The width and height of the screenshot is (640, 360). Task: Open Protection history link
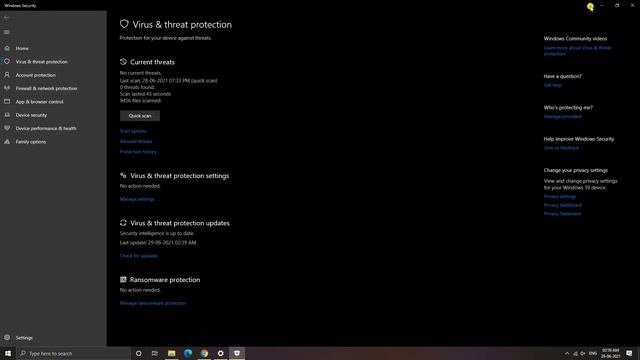click(138, 152)
